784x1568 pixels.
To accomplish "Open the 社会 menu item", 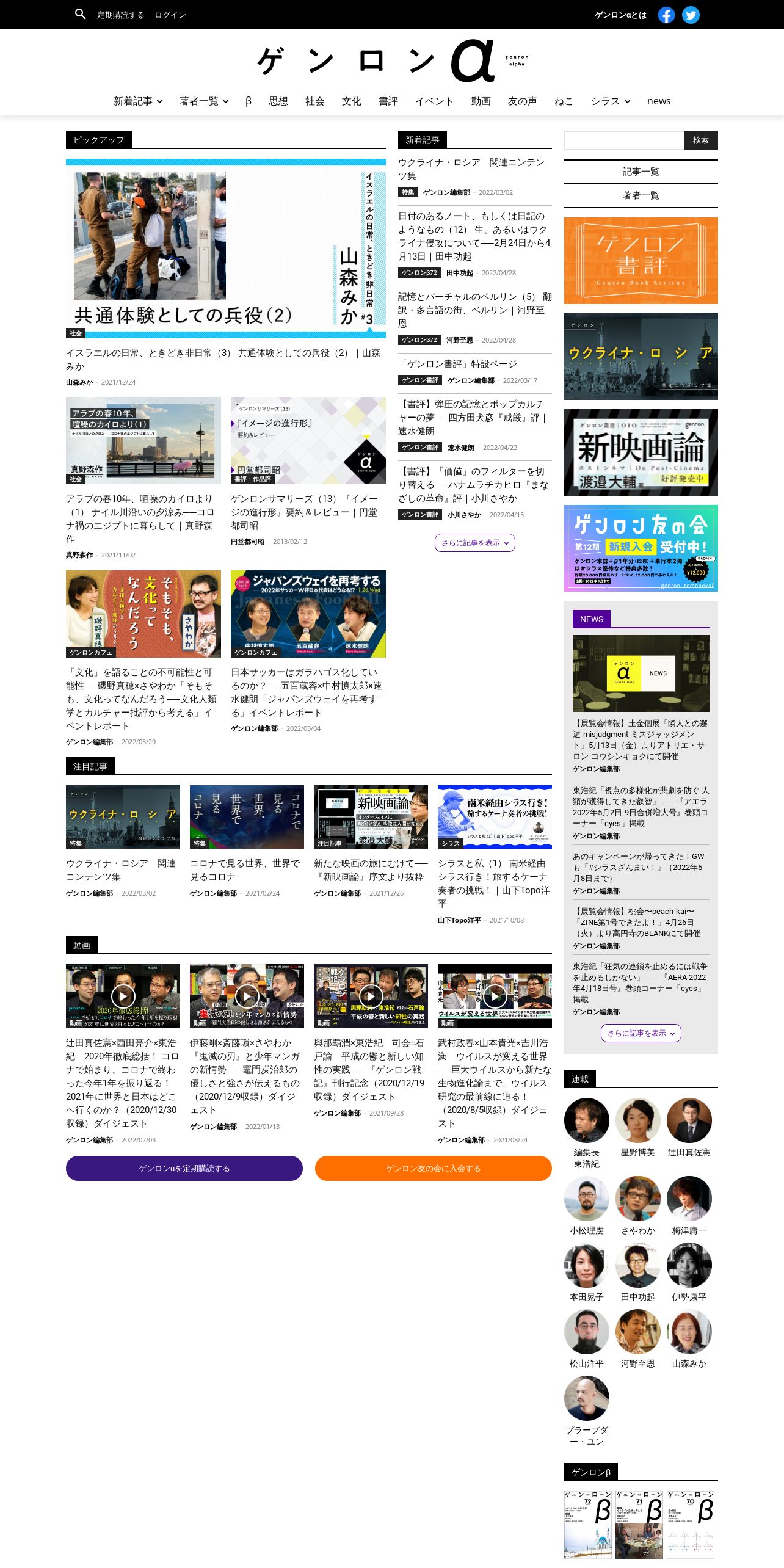I will pyautogui.click(x=315, y=101).
